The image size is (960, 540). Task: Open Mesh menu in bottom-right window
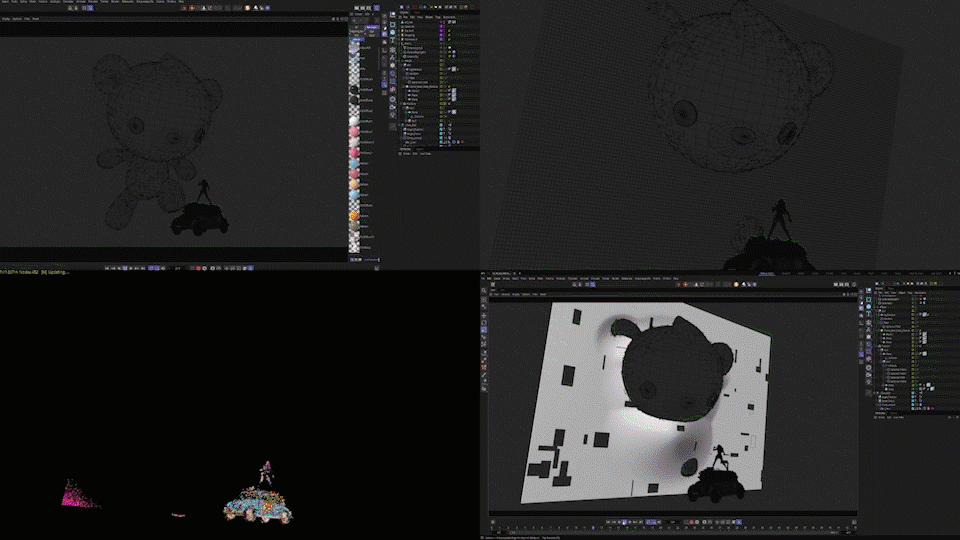point(540,279)
